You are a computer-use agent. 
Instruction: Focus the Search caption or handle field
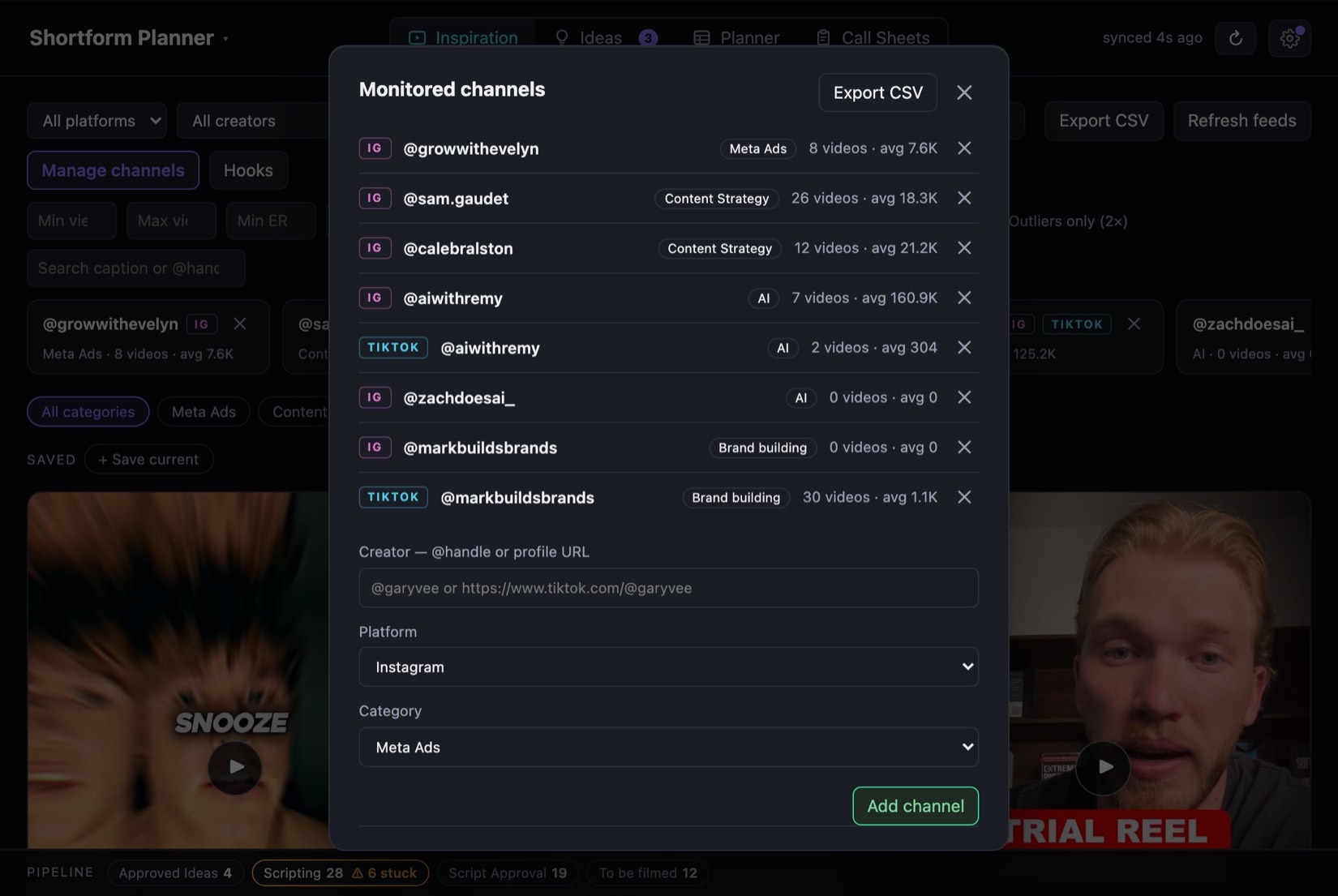(136, 268)
